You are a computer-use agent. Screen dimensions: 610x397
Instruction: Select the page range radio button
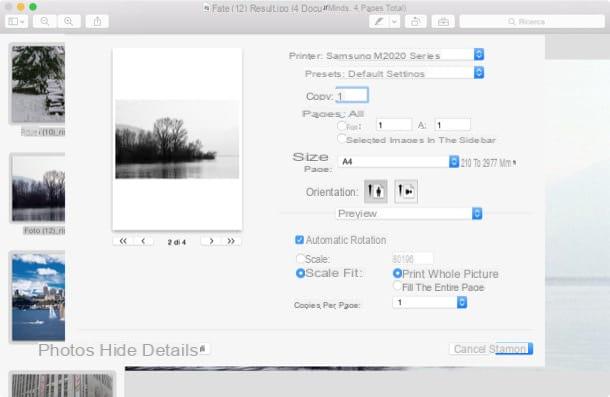point(342,126)
